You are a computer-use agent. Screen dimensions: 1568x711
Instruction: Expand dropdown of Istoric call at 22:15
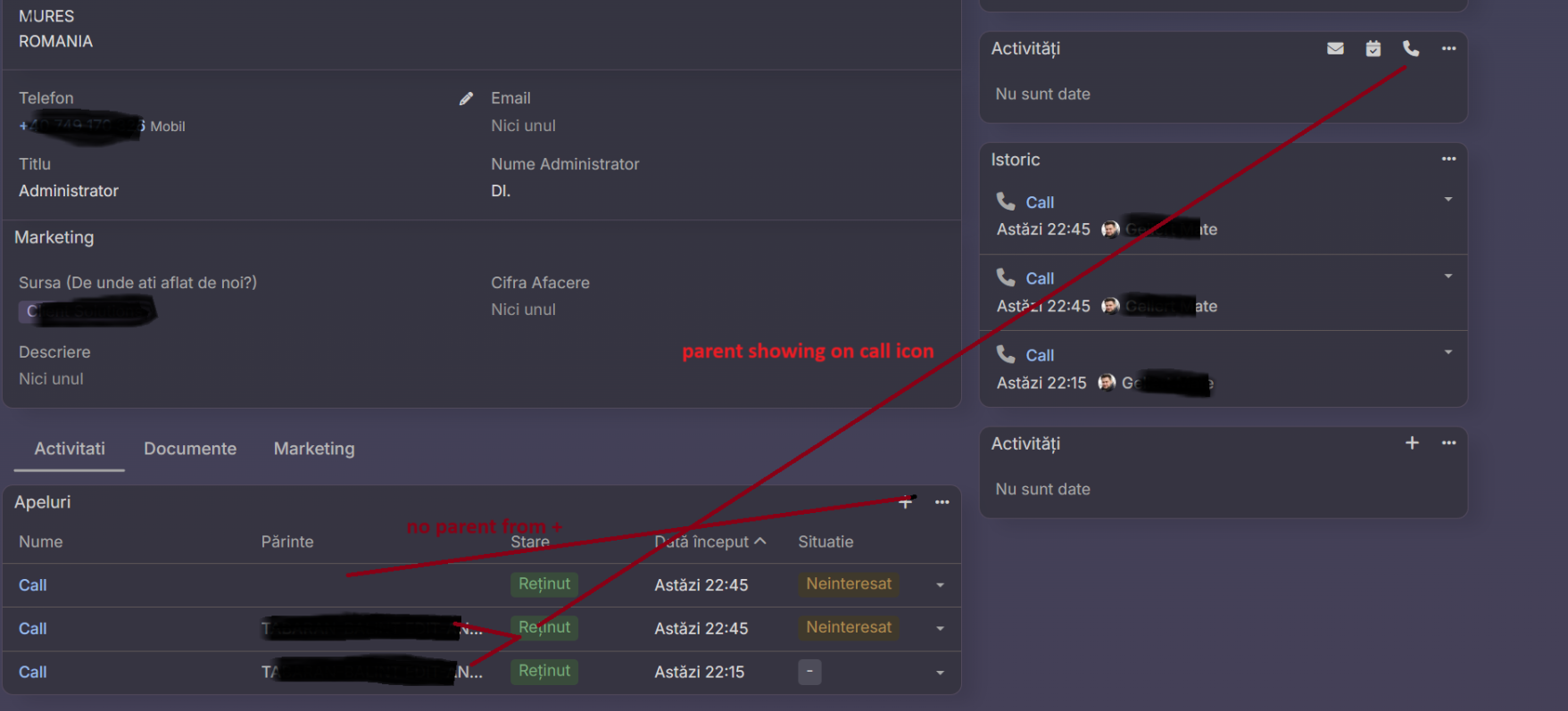[x=1448, y=352]
